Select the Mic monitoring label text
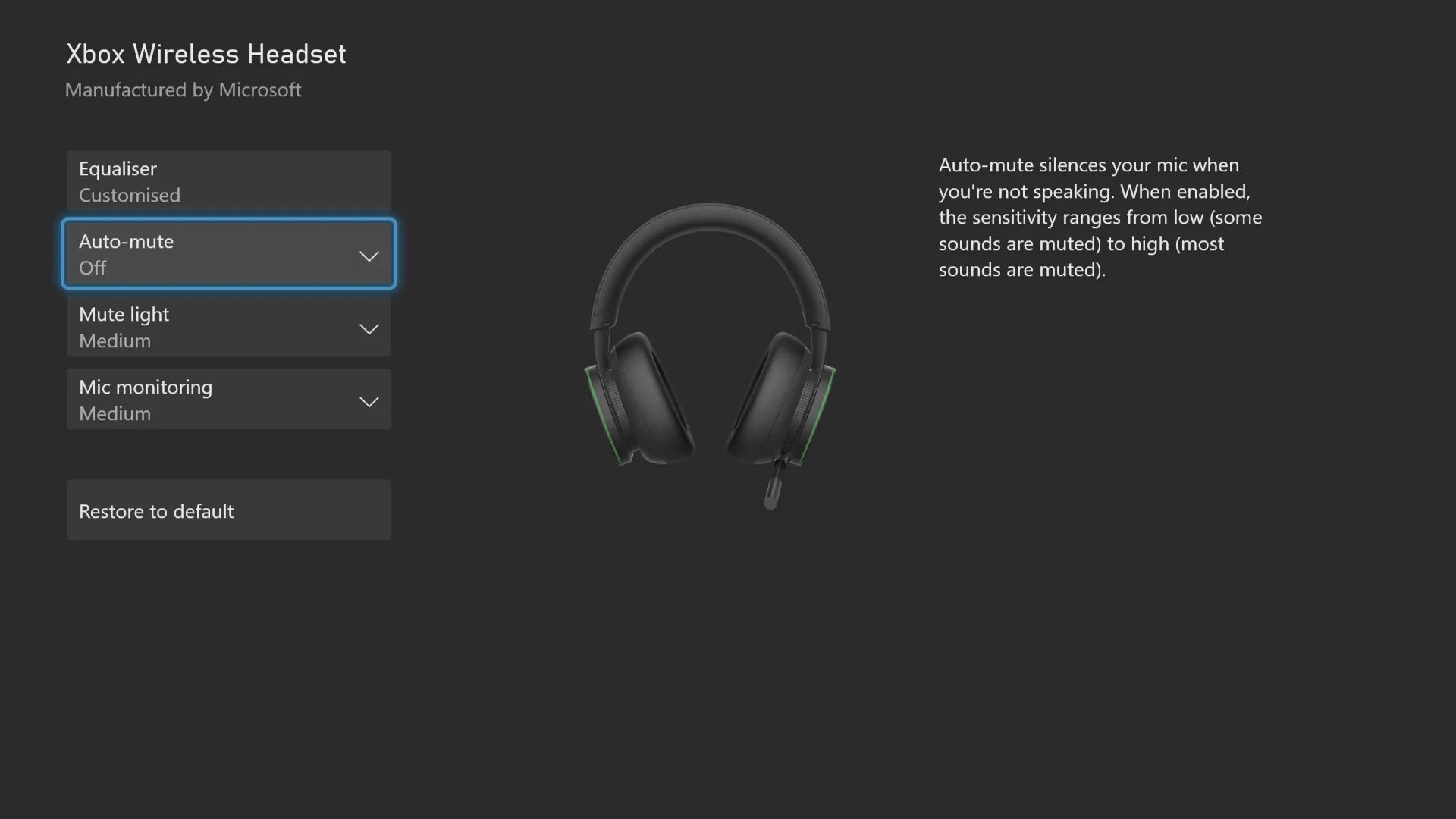The image size is (1456, 819). pyautogui.click(x=146, y=387)
